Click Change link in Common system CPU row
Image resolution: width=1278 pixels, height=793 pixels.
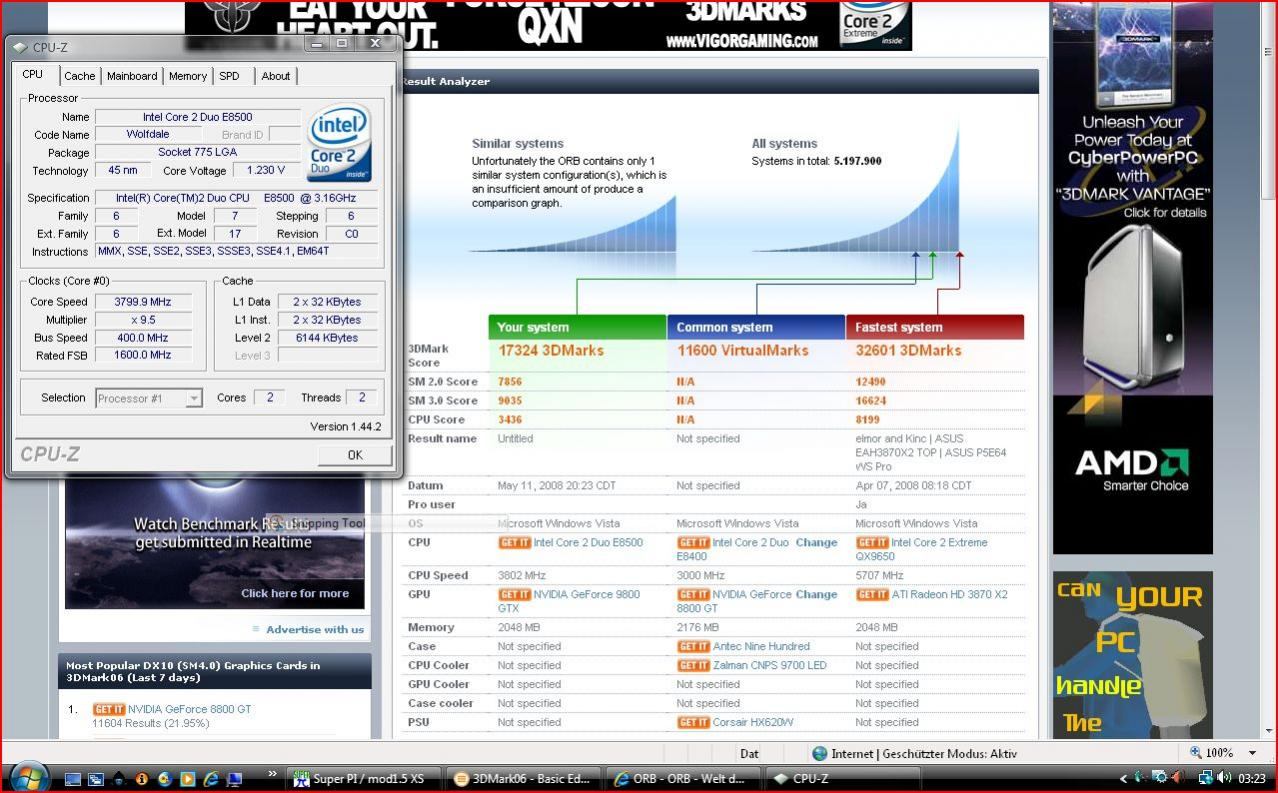coord(816,543)
